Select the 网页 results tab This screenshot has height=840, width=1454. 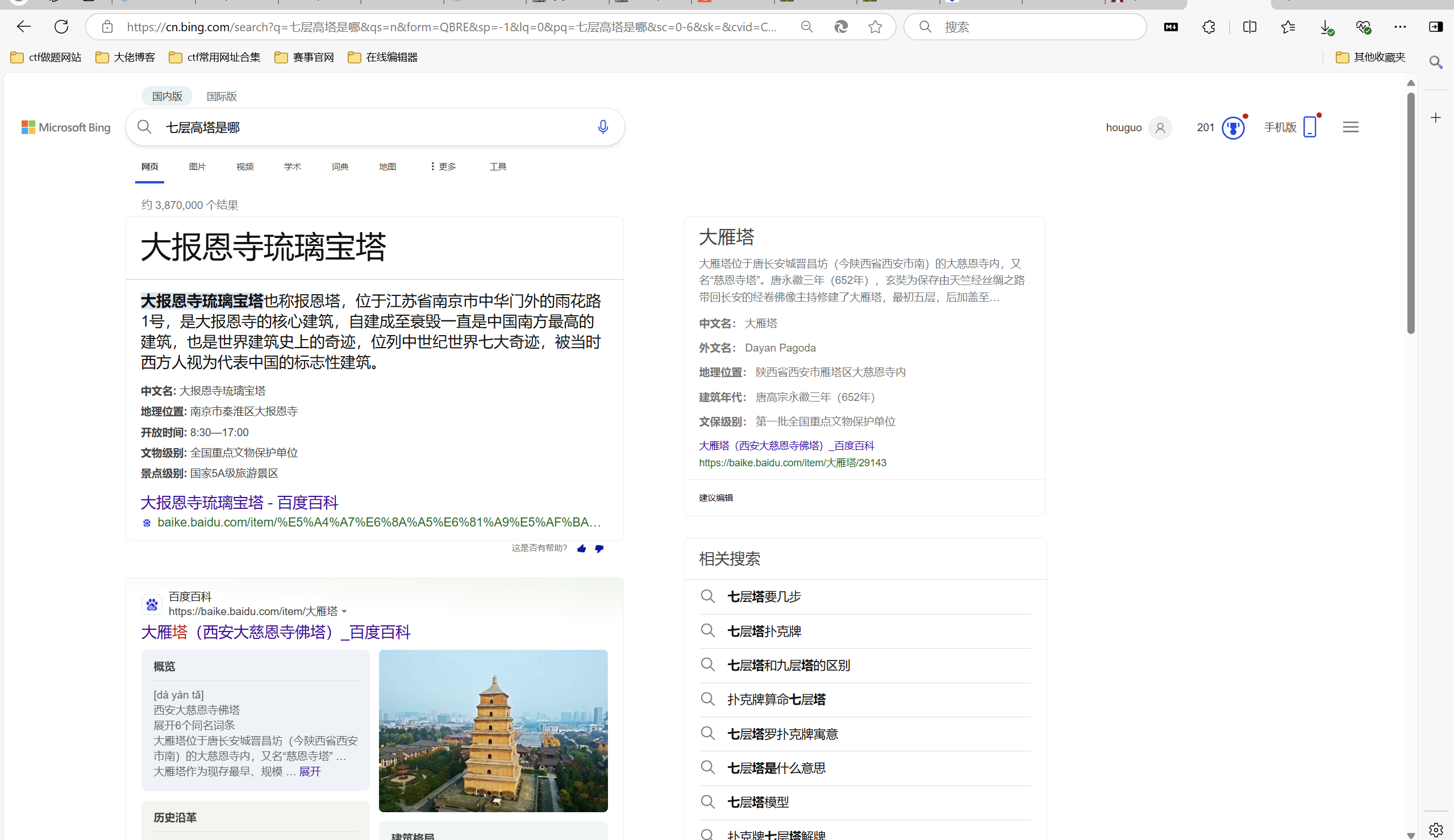149,167
